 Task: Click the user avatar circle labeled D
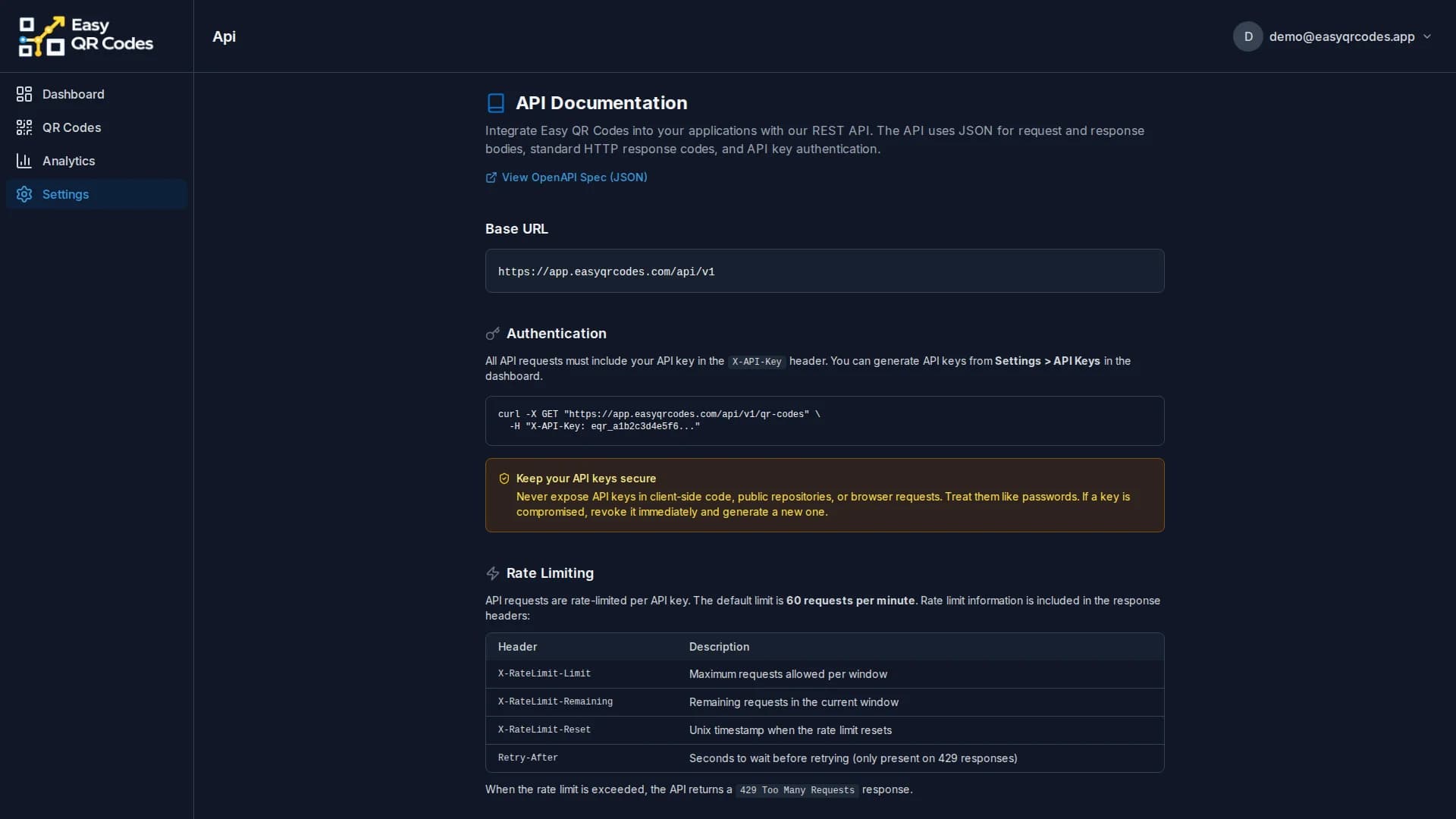(1248, 36)
